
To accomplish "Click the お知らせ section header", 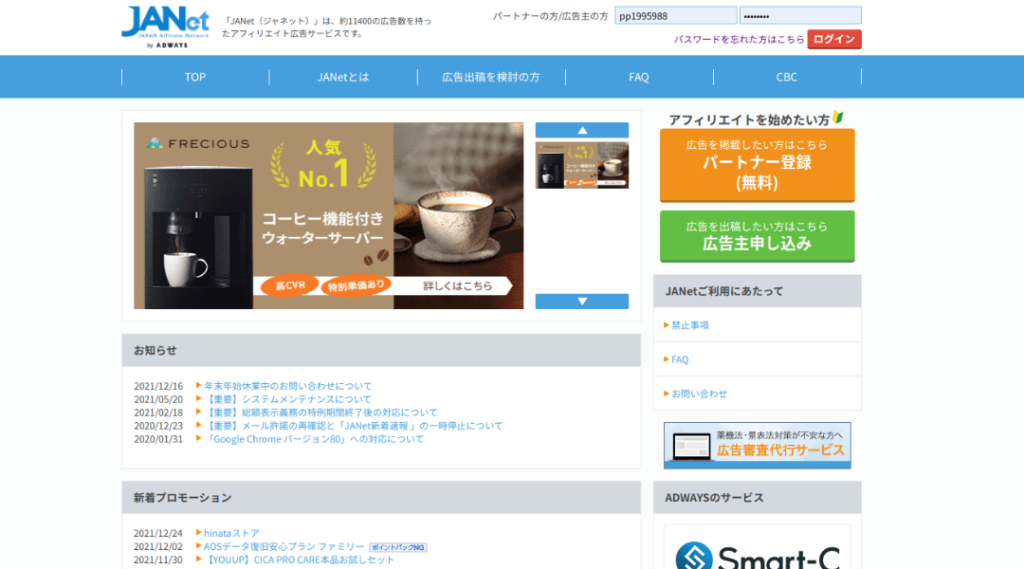I will click(381, 350).
